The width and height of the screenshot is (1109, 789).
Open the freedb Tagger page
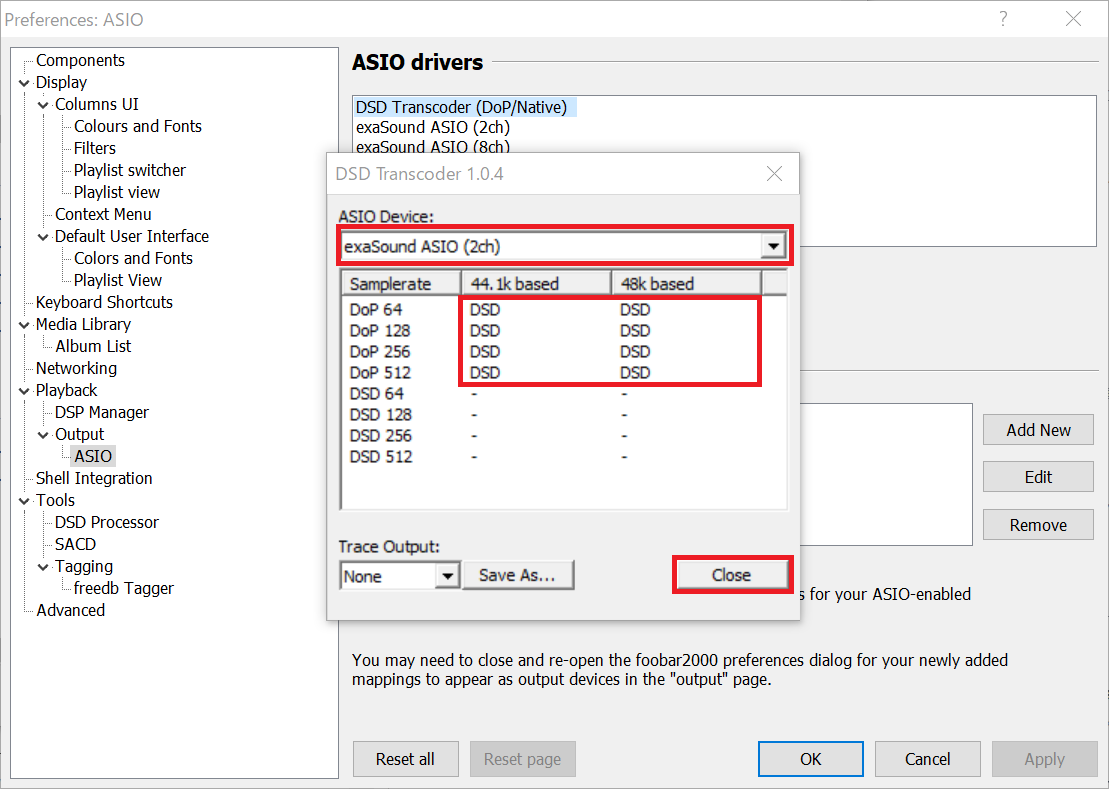(x=124, y=588)
